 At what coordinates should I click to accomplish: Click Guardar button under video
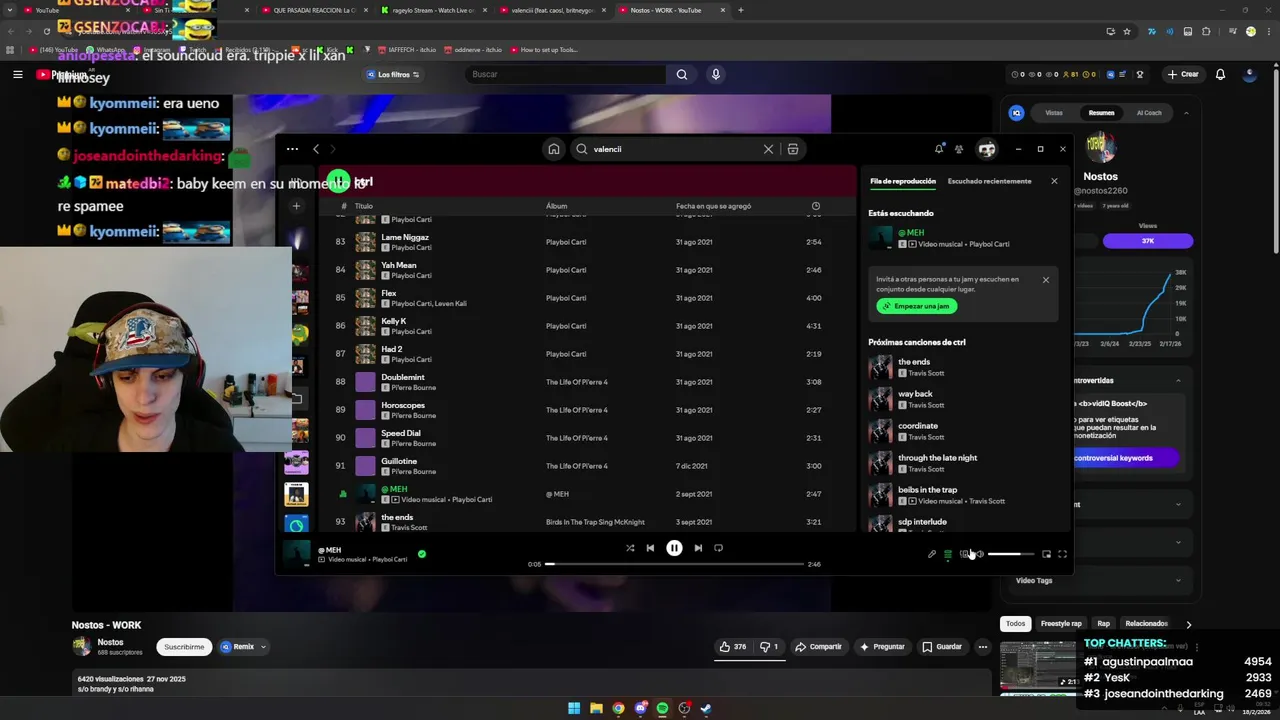942,647
